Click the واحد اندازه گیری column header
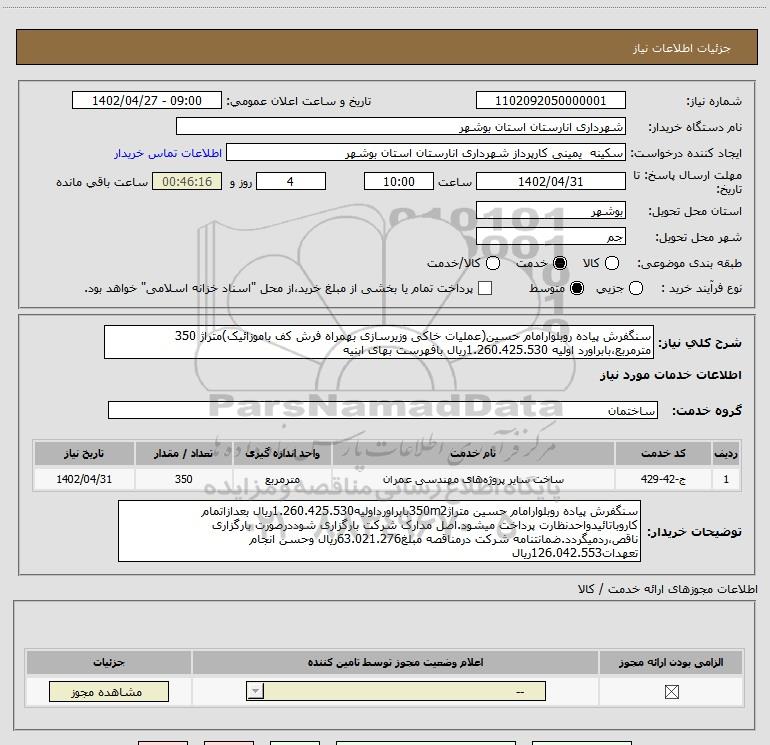770x745 pixels. 282,453
